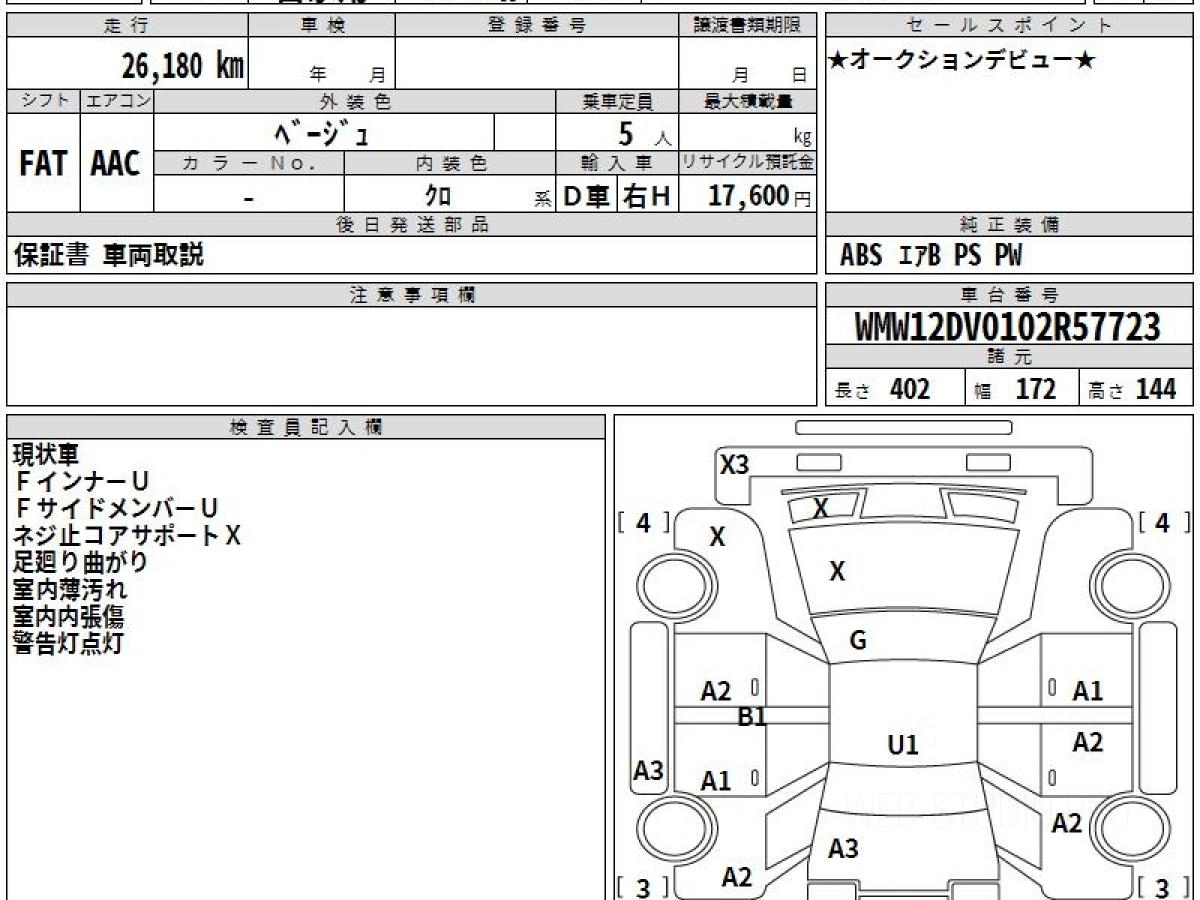Click the seating capacity 5 人

[644, 133]
